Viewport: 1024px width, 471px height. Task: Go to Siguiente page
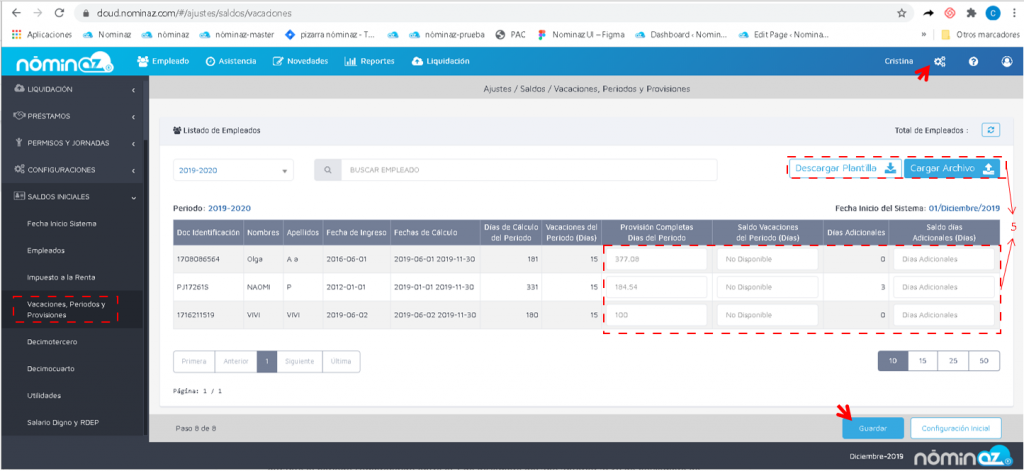pos(300,361)
